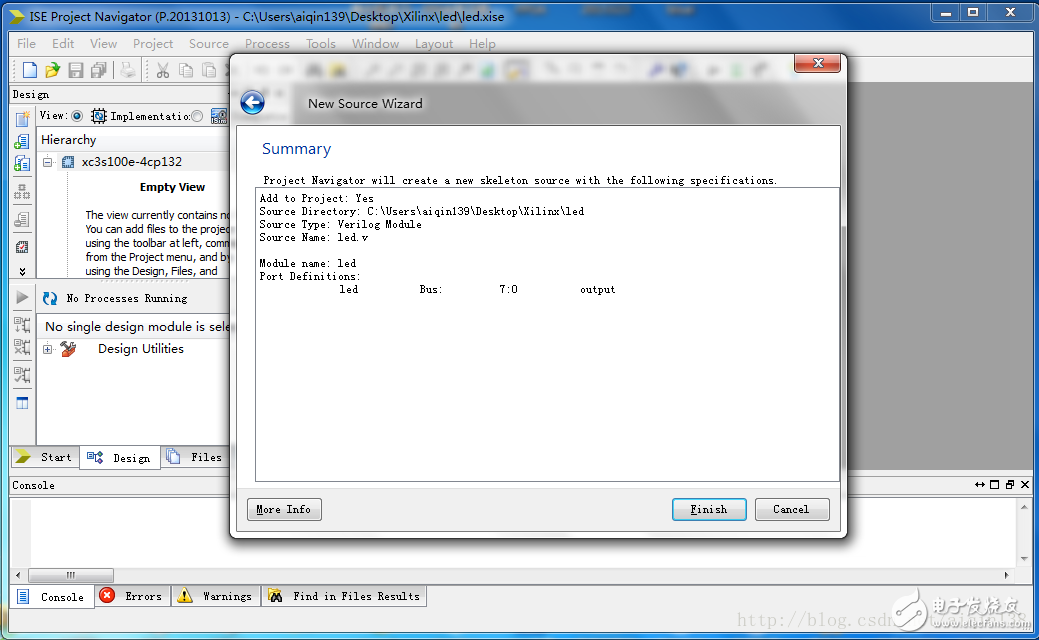
Task: Open the Tools menu
Action: [321, 44]
